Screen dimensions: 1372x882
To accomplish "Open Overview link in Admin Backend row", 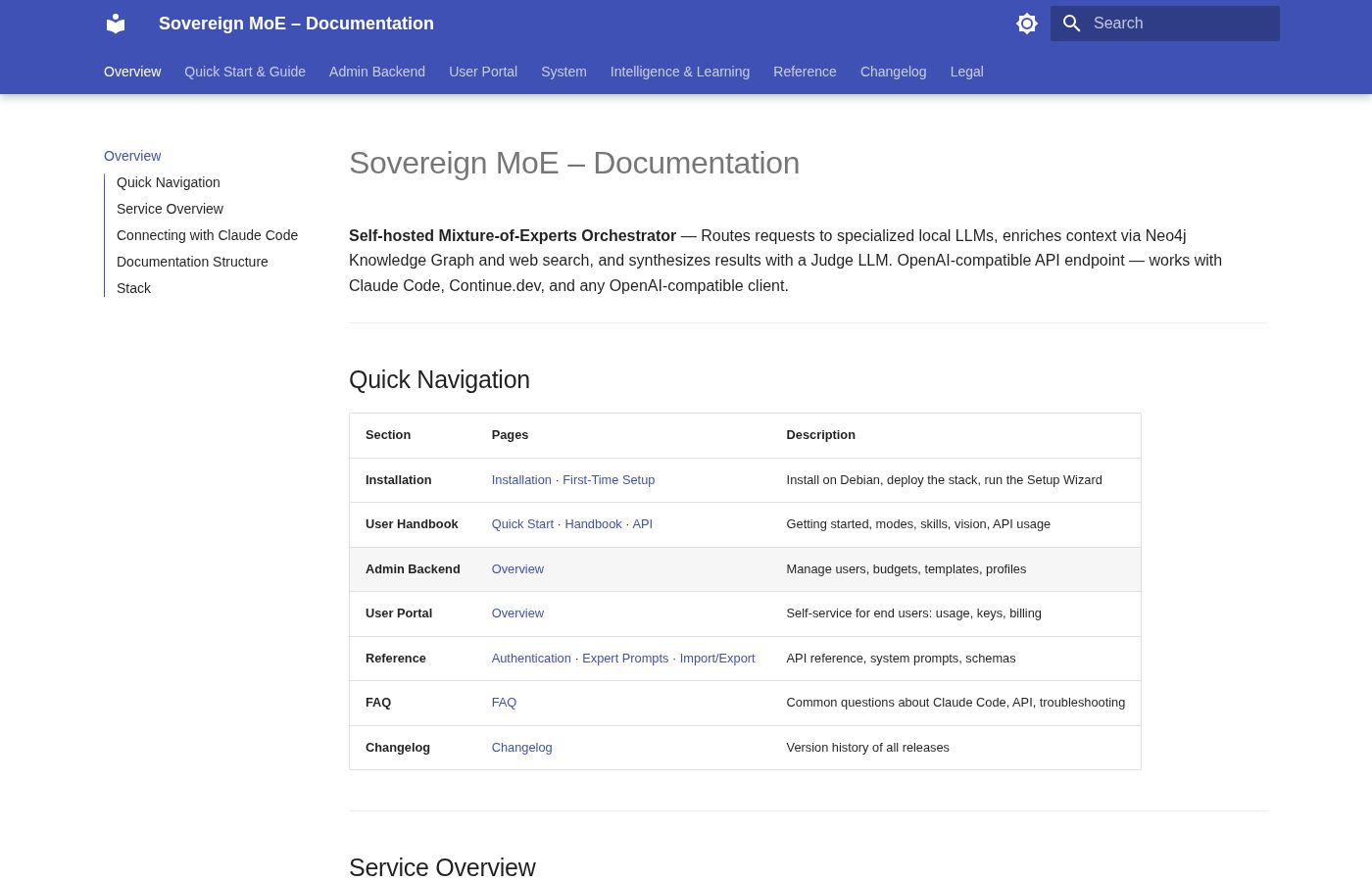I will pyautogui.click(x=517, y=569).
